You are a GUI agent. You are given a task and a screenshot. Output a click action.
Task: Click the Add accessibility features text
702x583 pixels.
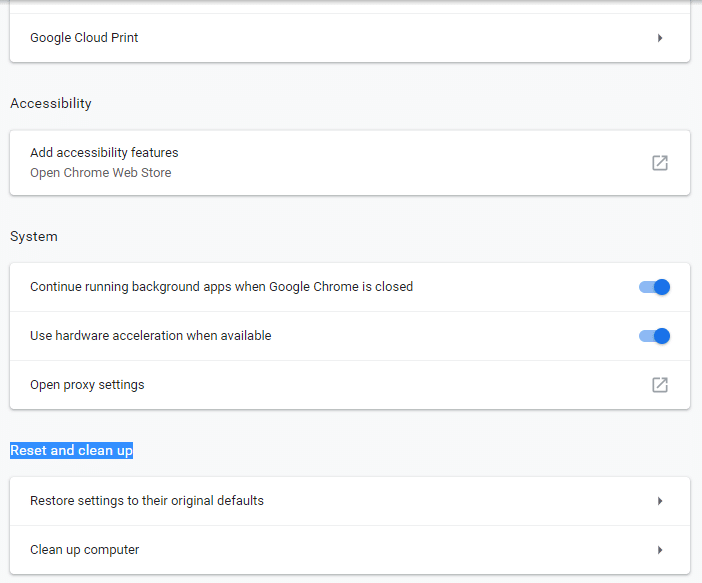104,153
